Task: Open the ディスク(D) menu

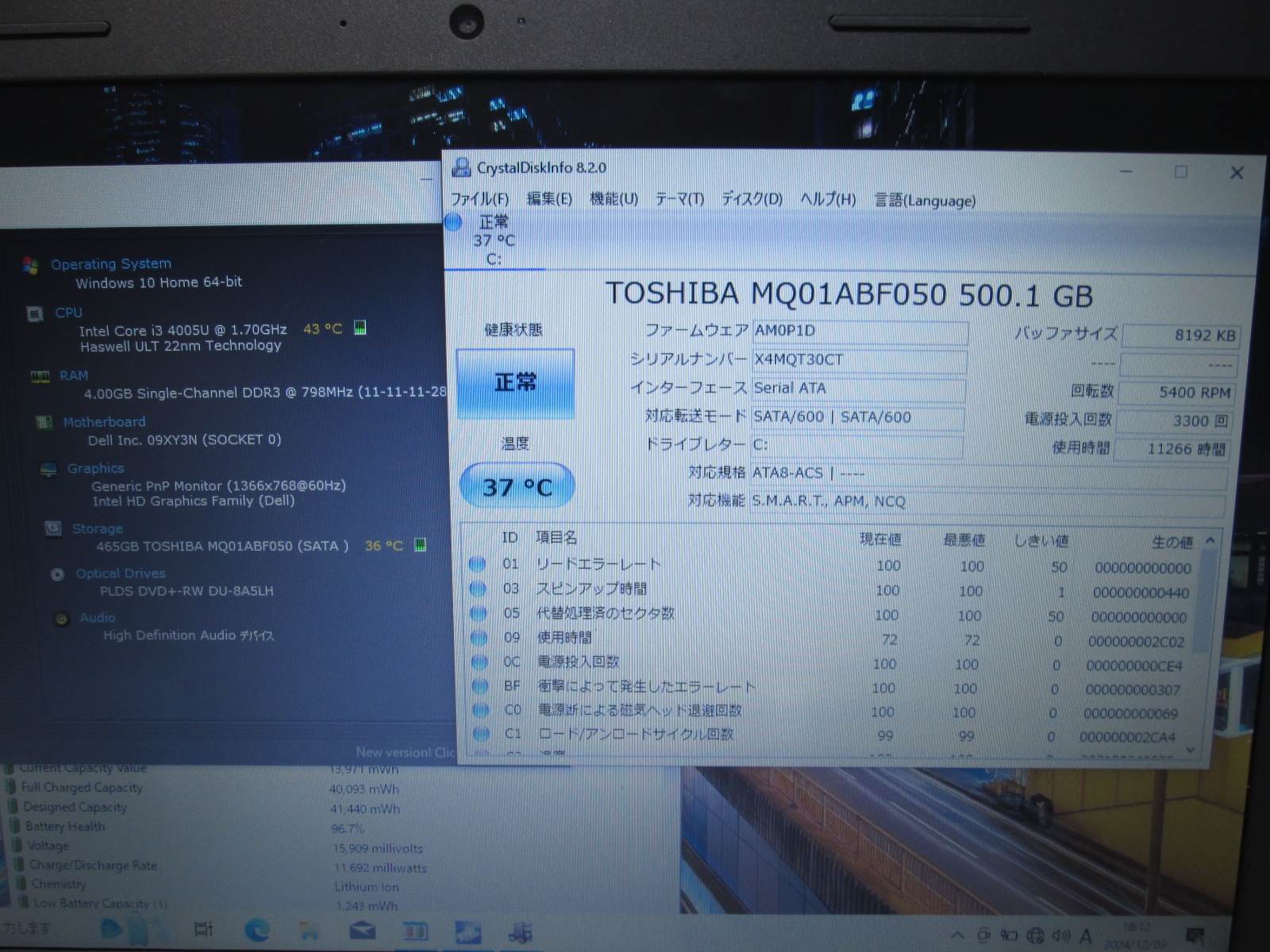Action: pyautogui.click(x=752, y=199)
